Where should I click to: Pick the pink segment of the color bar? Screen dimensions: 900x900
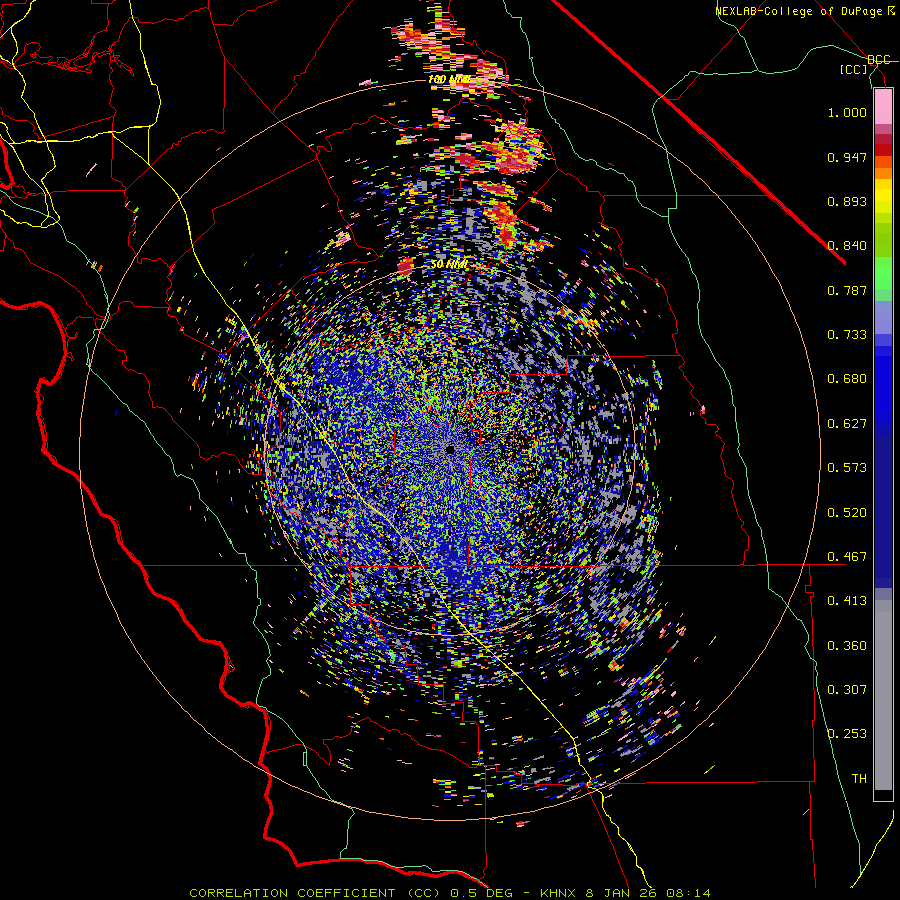point(883,107)
